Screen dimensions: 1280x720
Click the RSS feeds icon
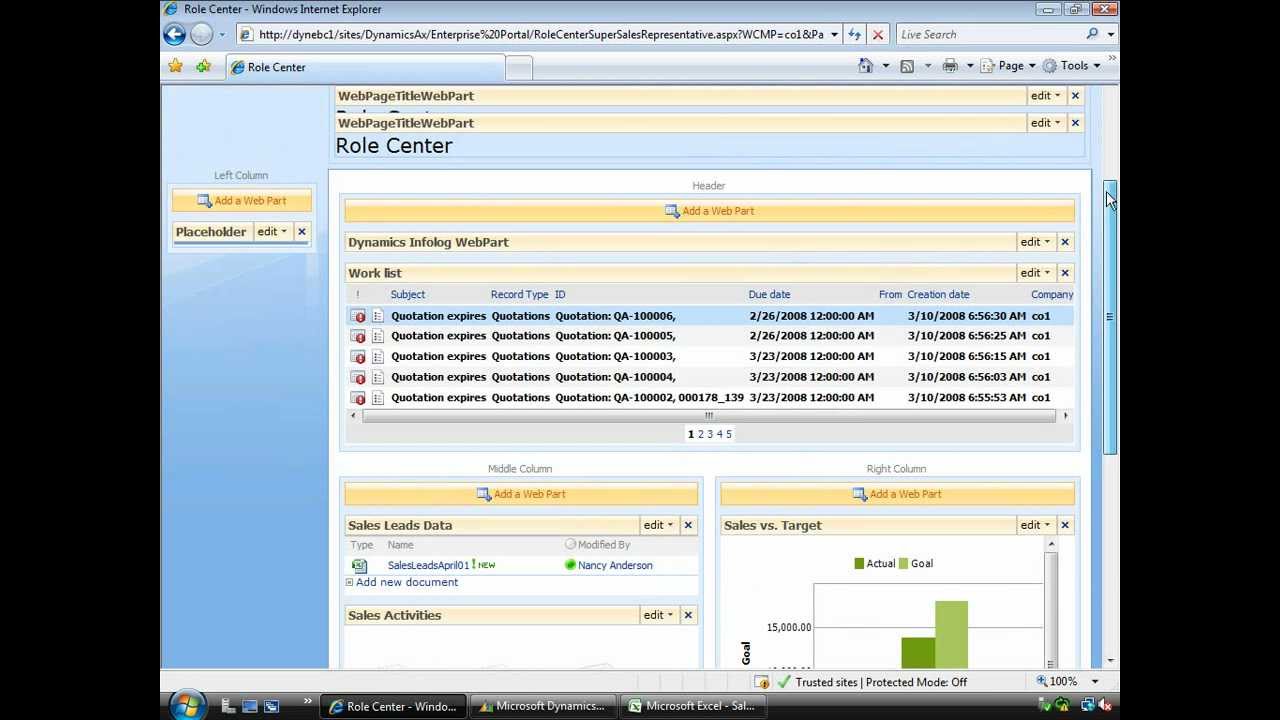click(x=907, y=66)
